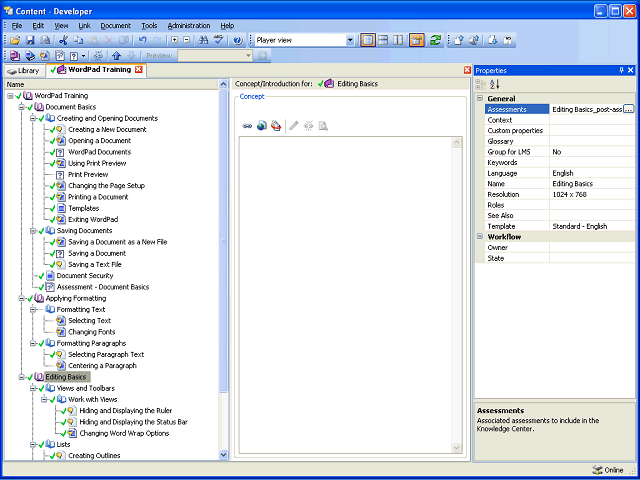
Task: Collapse the Work with Views tree node
Action: tap(44, 400)
